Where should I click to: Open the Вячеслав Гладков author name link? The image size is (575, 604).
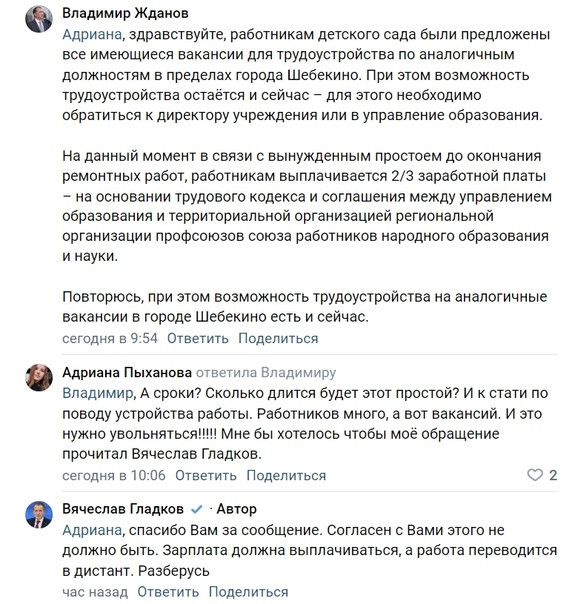(123, 509)
